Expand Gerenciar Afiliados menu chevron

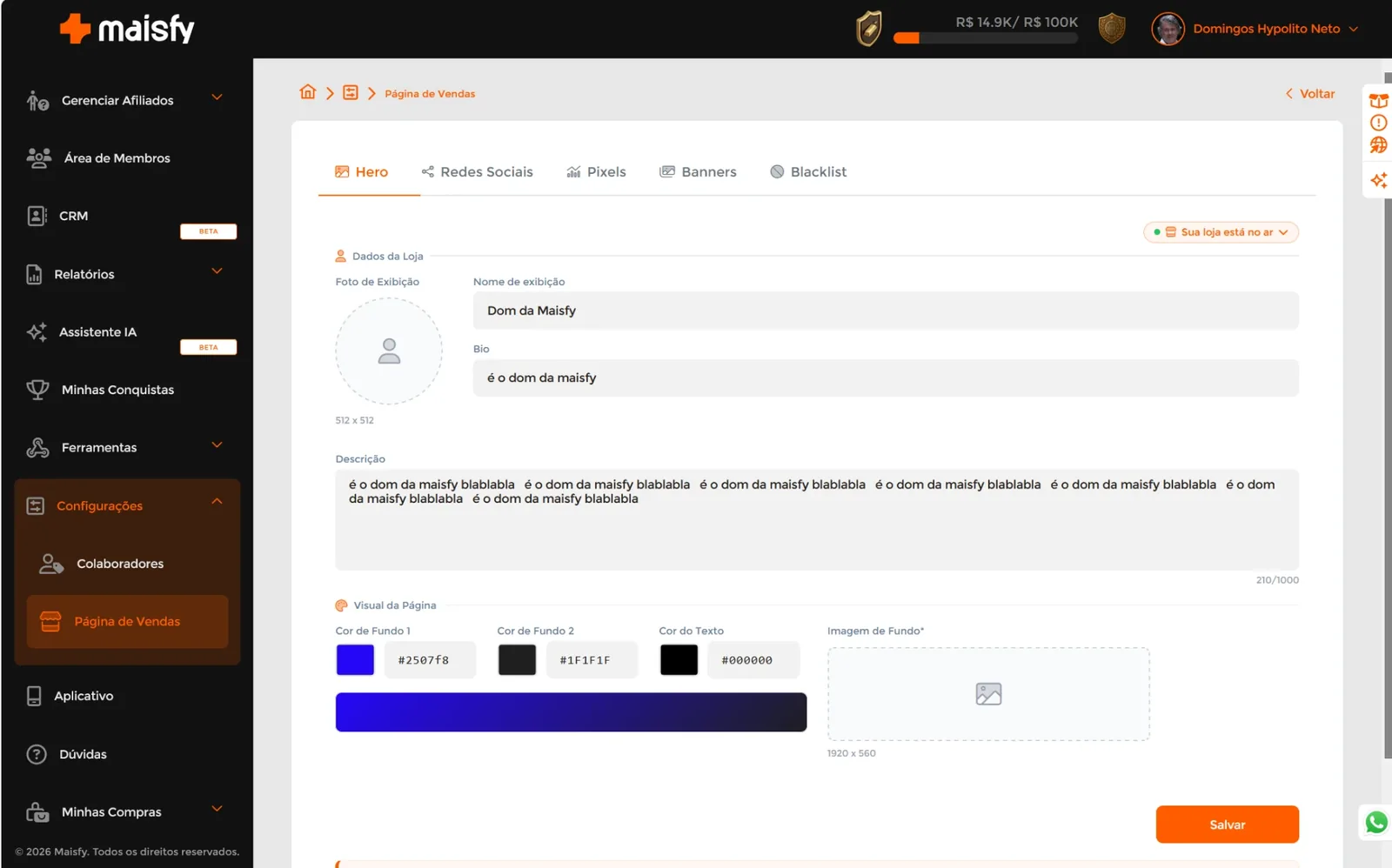tap(217, 97)
